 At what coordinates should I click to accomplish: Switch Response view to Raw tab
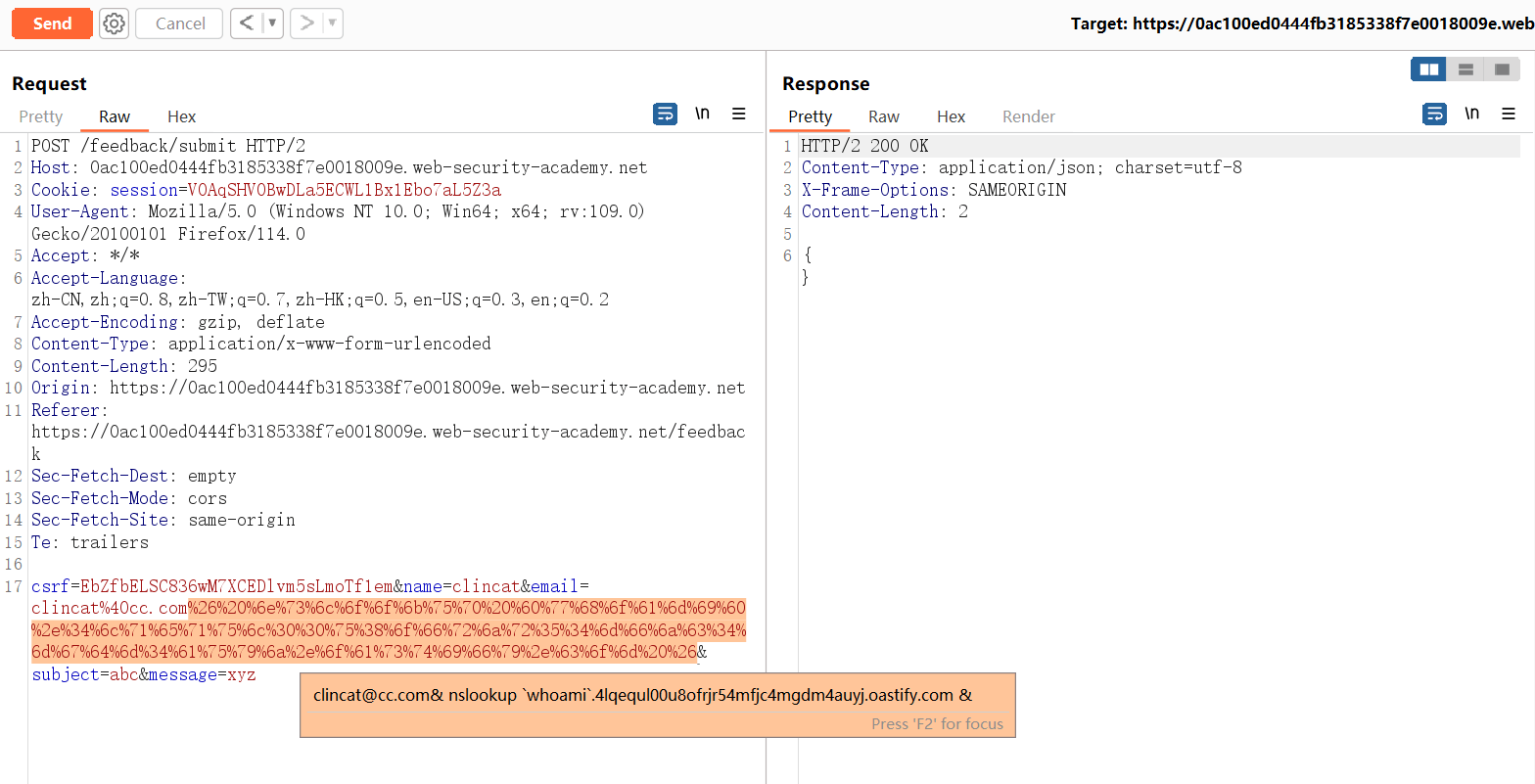pyautogui.click(x=883, y=116)
